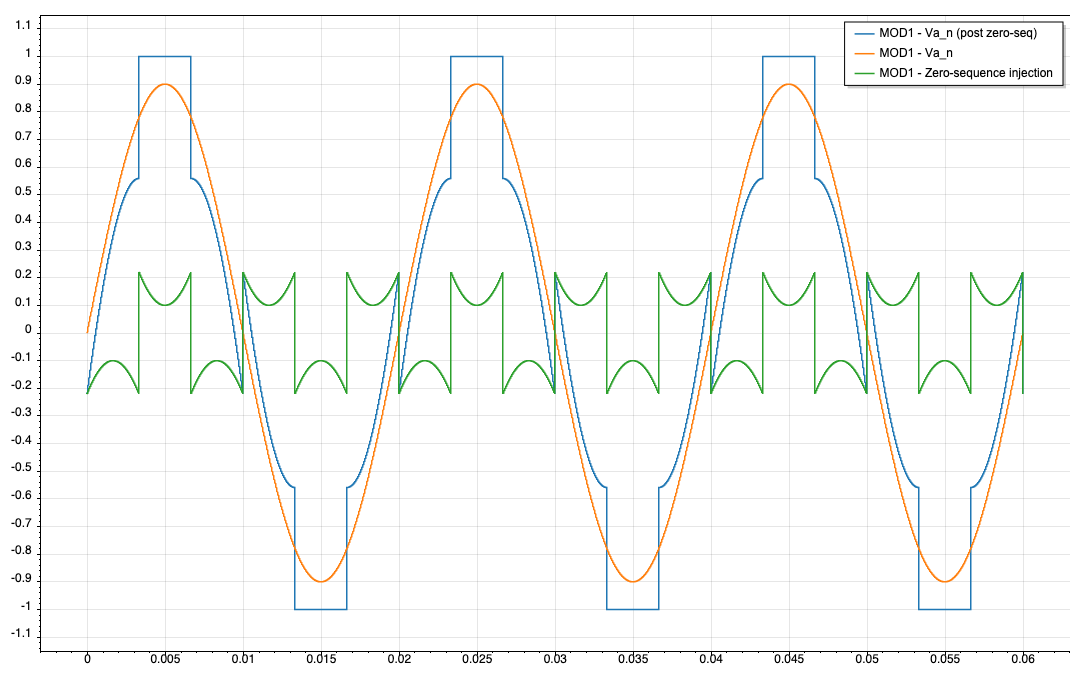Select the 0.02 x-axis tick label
The height and width of the screenshot is (677, 1070).
pyautogui.click(x=399, y=660)
